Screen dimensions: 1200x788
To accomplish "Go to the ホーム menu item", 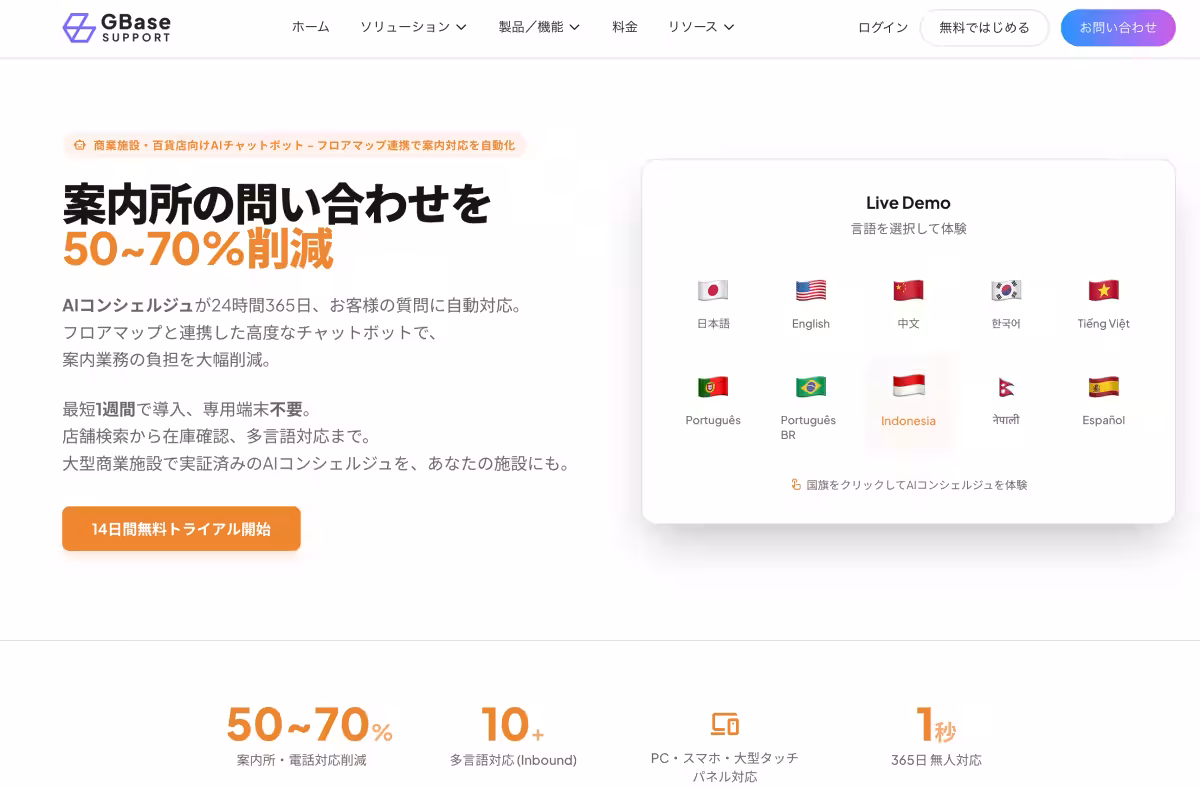I will (311, 27).
